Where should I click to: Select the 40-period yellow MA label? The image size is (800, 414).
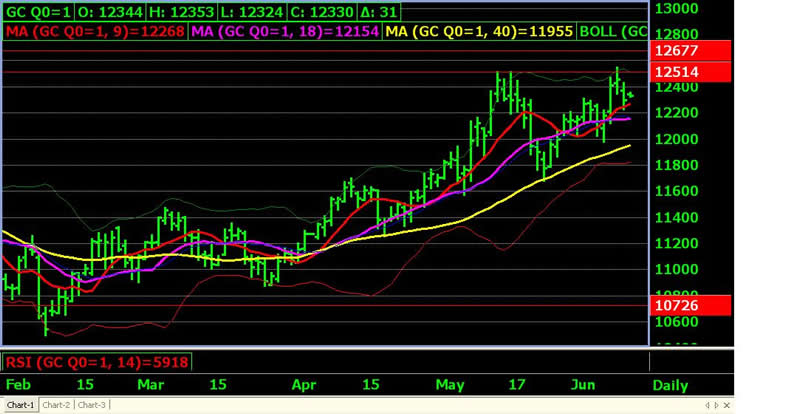(480, 32)
